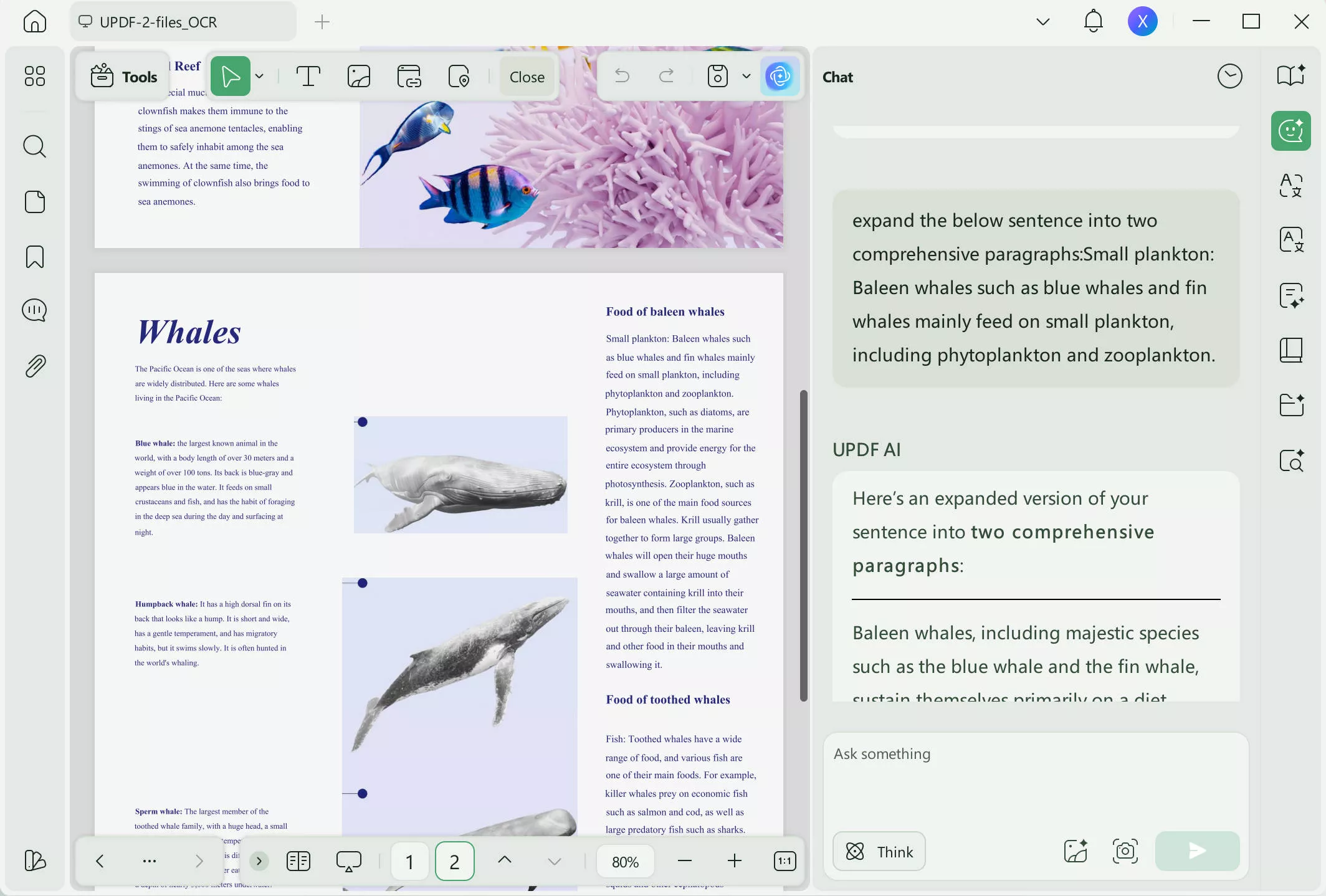1326x896 pixels.
Task: Click the screenshot camera icon in chat
Action: pos(1125,851)
